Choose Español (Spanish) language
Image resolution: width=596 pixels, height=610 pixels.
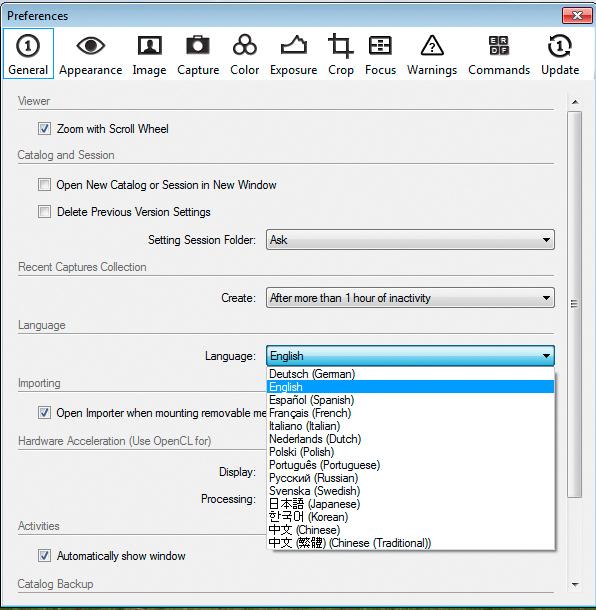pos(410,400)
